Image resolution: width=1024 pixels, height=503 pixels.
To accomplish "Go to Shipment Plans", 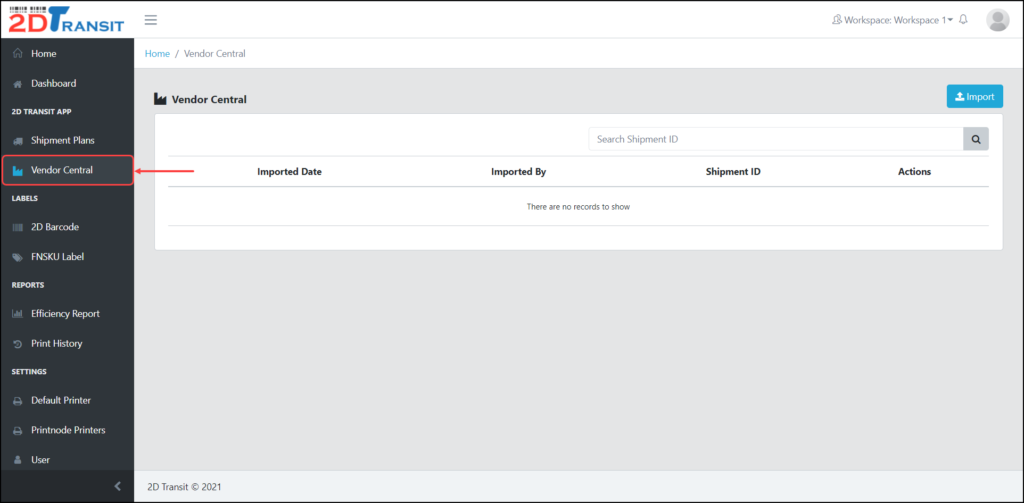I will (67, 140).
